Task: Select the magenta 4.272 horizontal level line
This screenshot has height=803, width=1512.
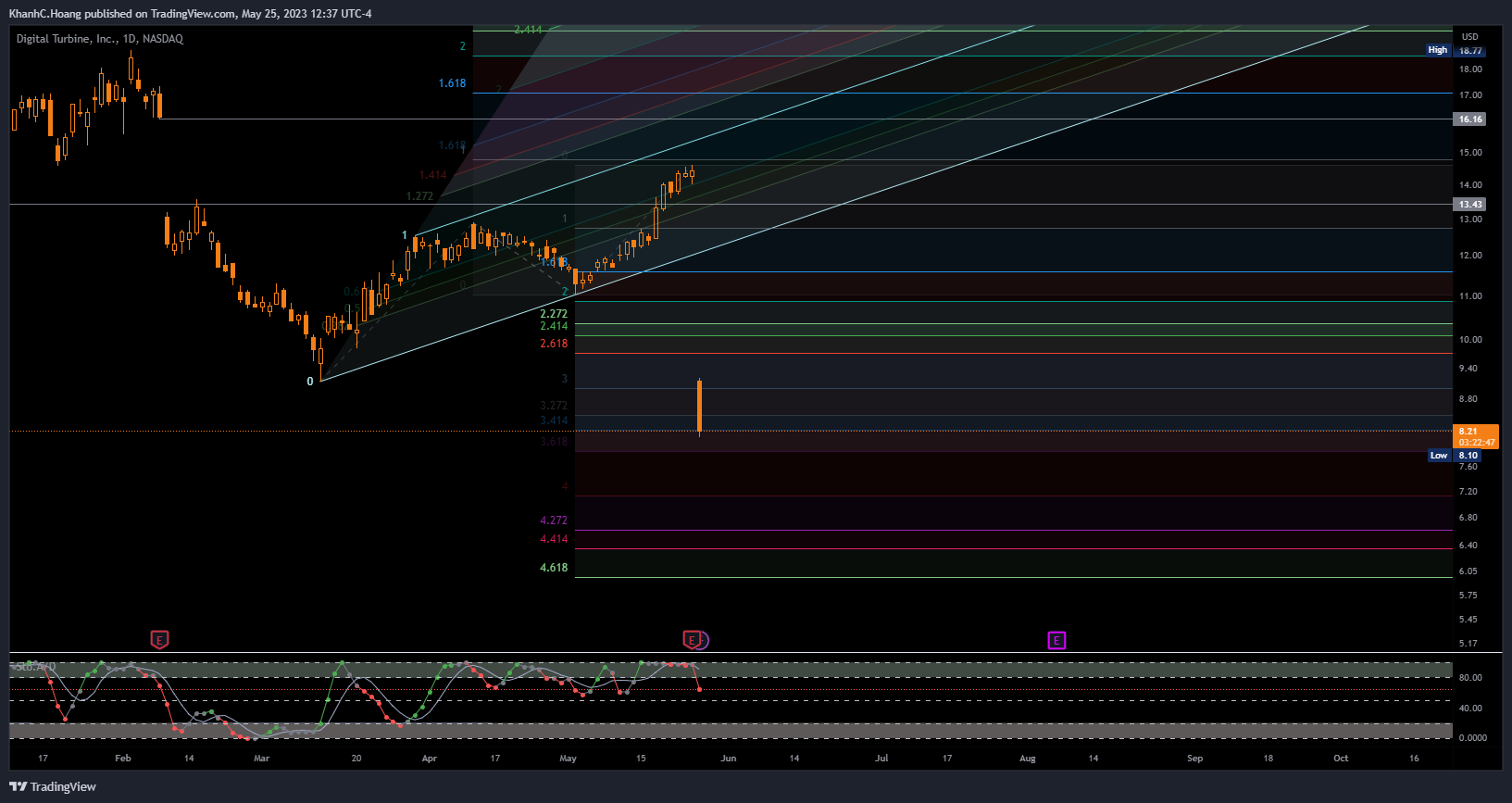Action: [1013, 531]
